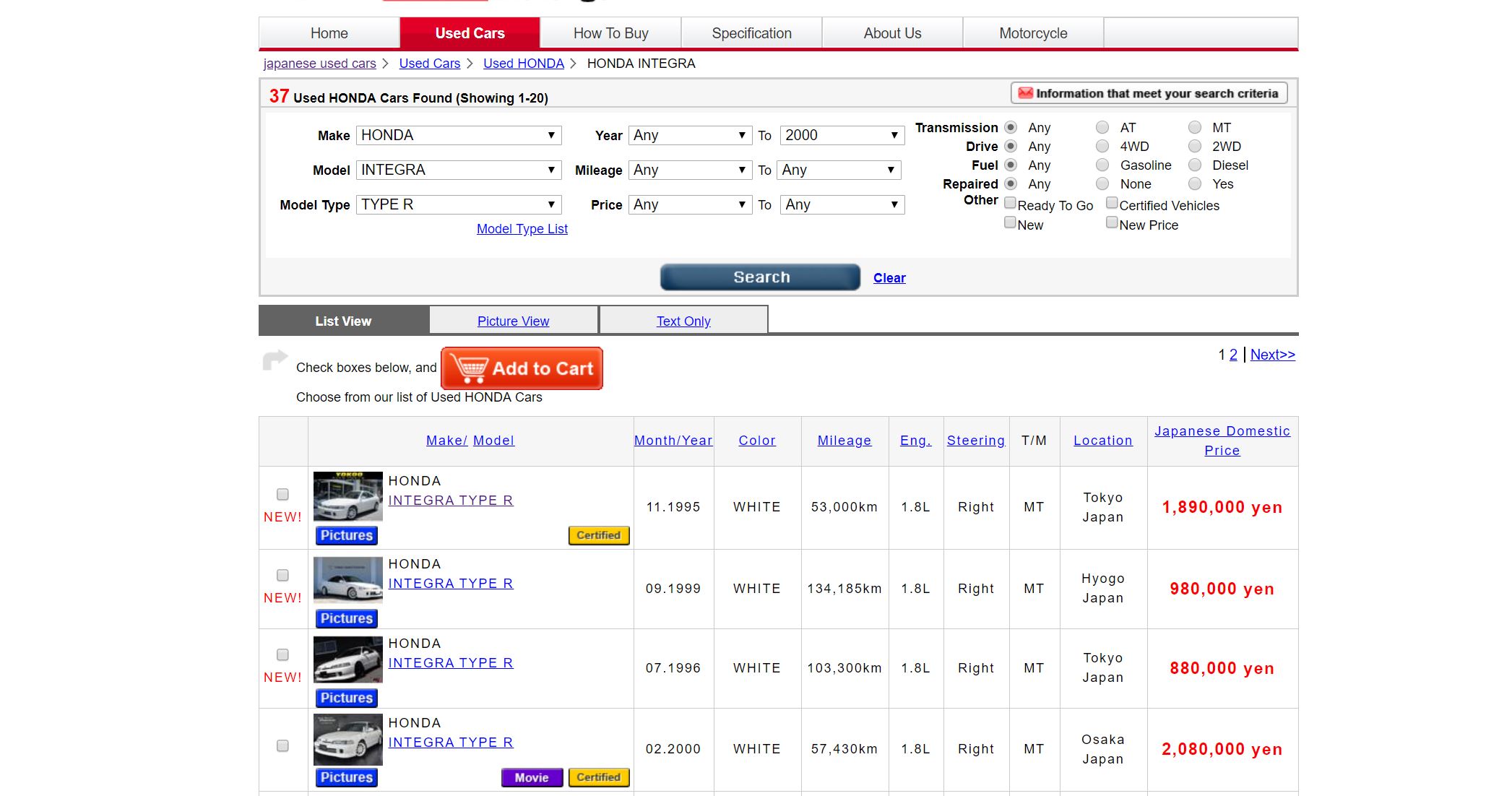
Task: Select Repaired Yes radio button
Action: pos(1195,183)
